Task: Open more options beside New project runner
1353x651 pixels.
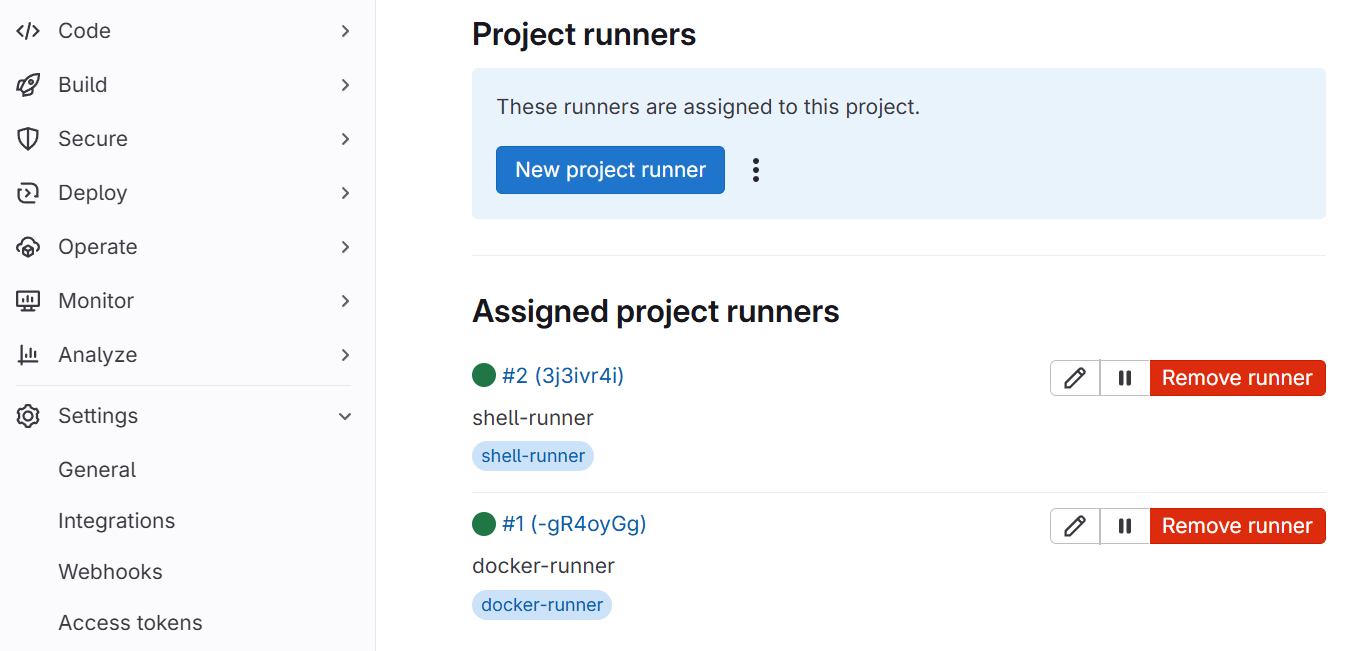Action: [756, 170]
